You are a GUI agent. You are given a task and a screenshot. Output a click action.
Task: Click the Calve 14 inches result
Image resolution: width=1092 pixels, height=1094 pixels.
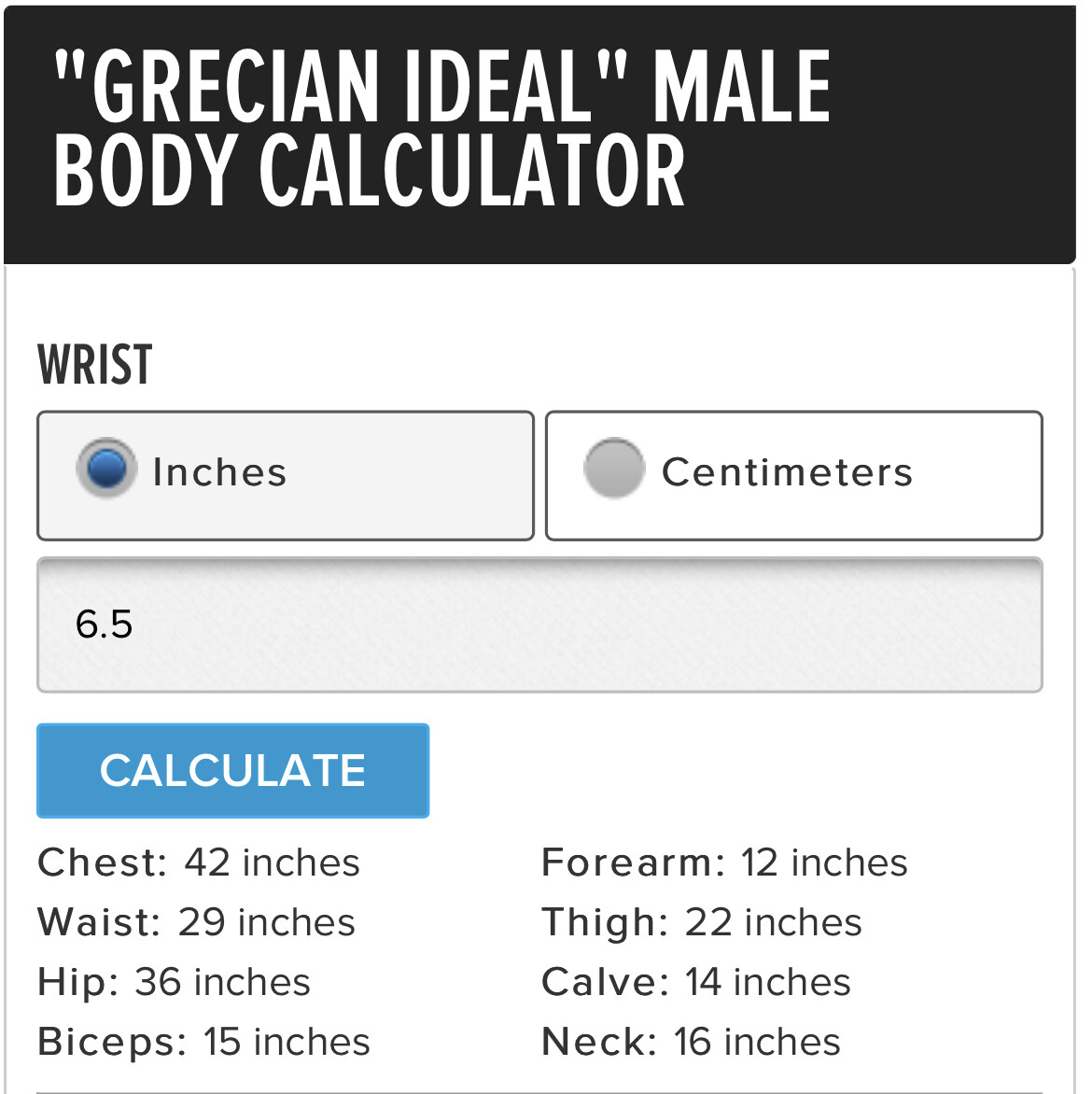pos(696,982)
